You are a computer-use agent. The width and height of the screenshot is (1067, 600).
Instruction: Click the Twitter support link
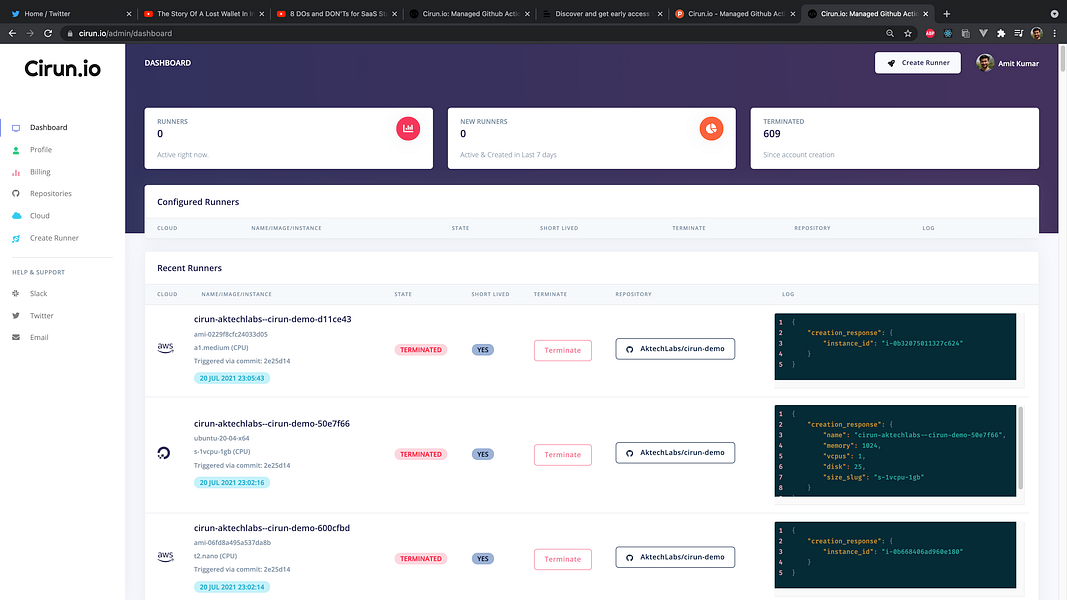click(x=42, y=316)
